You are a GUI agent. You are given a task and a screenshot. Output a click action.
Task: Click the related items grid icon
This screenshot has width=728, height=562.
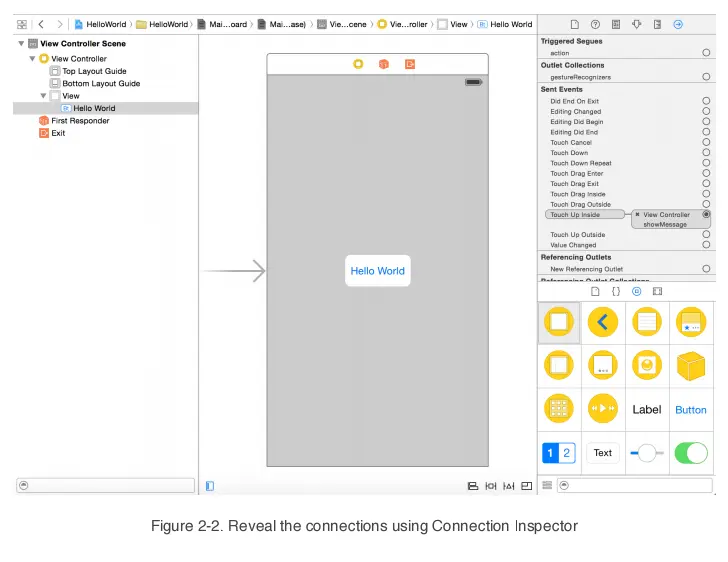(x=22, y=24)
